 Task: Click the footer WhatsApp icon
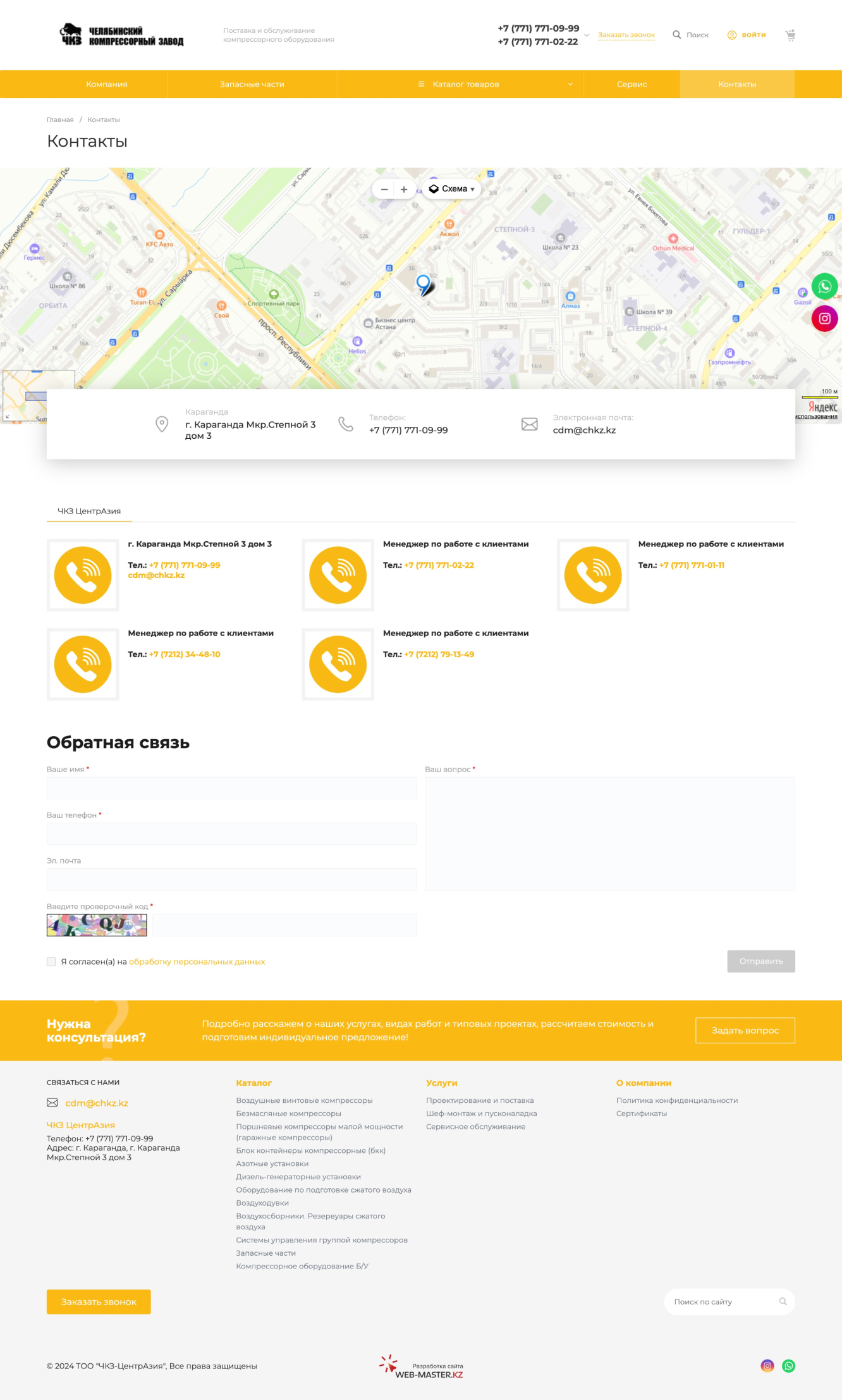click(788, 1366)
